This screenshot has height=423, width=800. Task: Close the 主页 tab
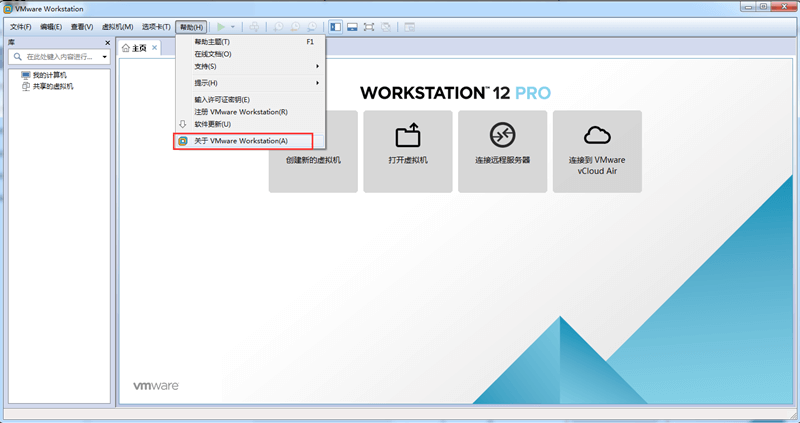pyautogui.click(x=155, y=47)
